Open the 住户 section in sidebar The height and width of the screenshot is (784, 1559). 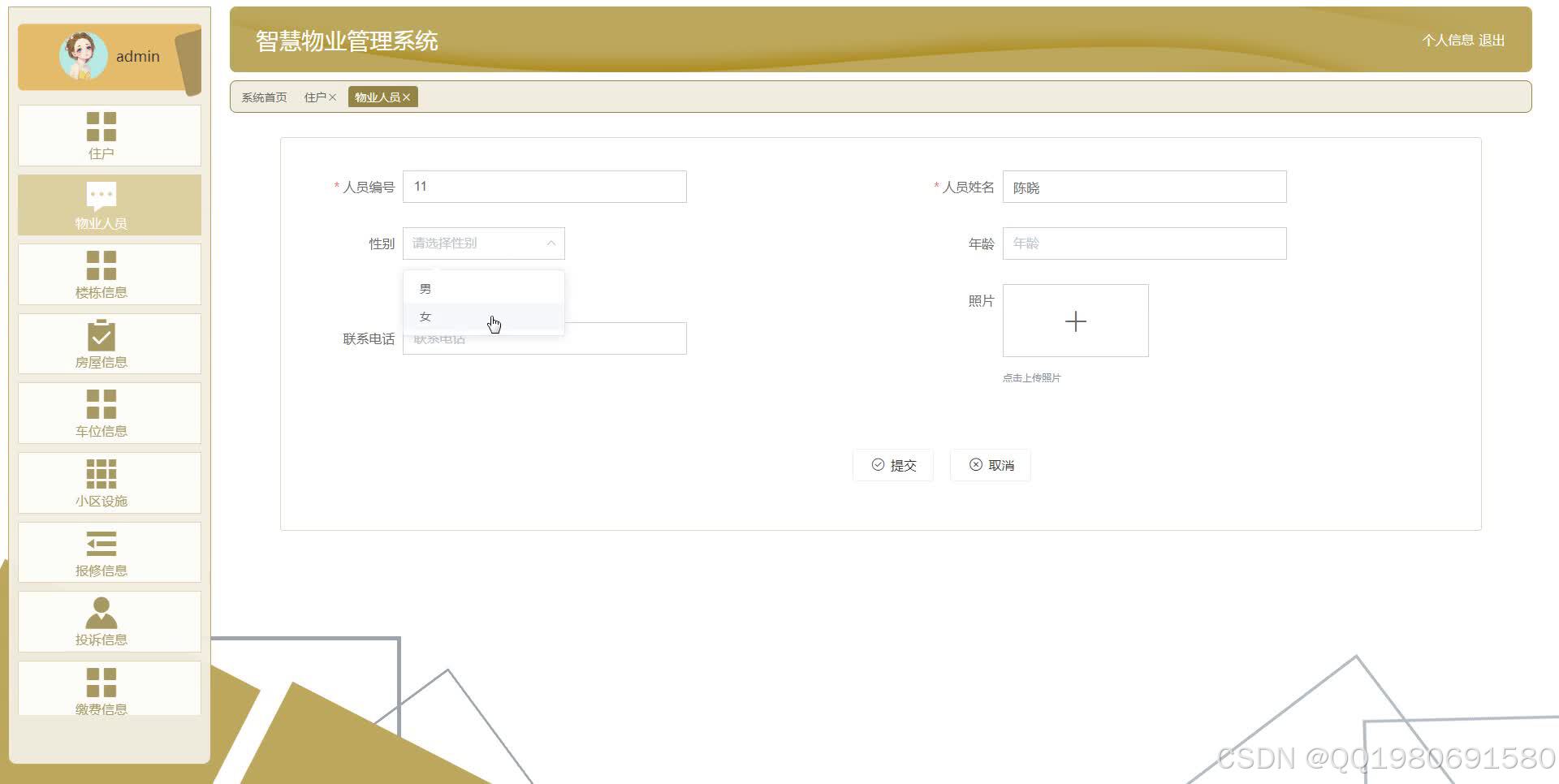tap(101, 136)
